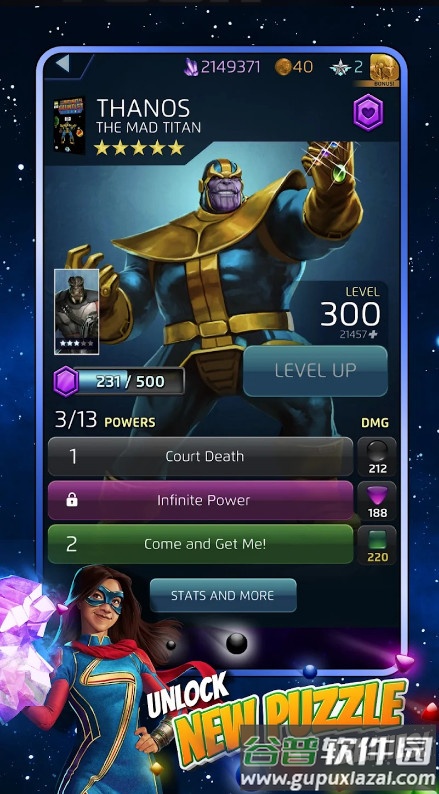439x794 pixels.
Task: Tap the padlock icon on Infinite Power
Action: click(x=72, y=500)
